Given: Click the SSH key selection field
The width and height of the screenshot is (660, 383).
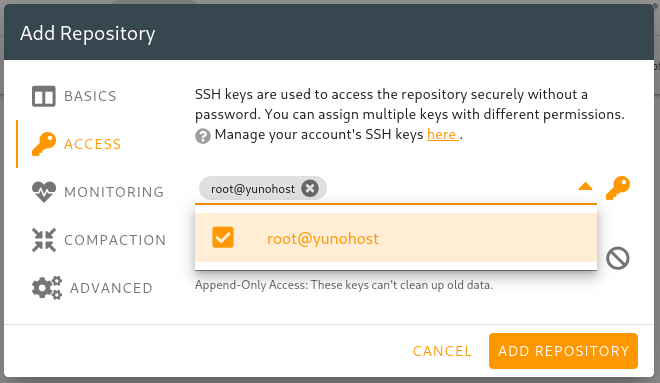Looking at the screenshot, I should coord(396,189).
